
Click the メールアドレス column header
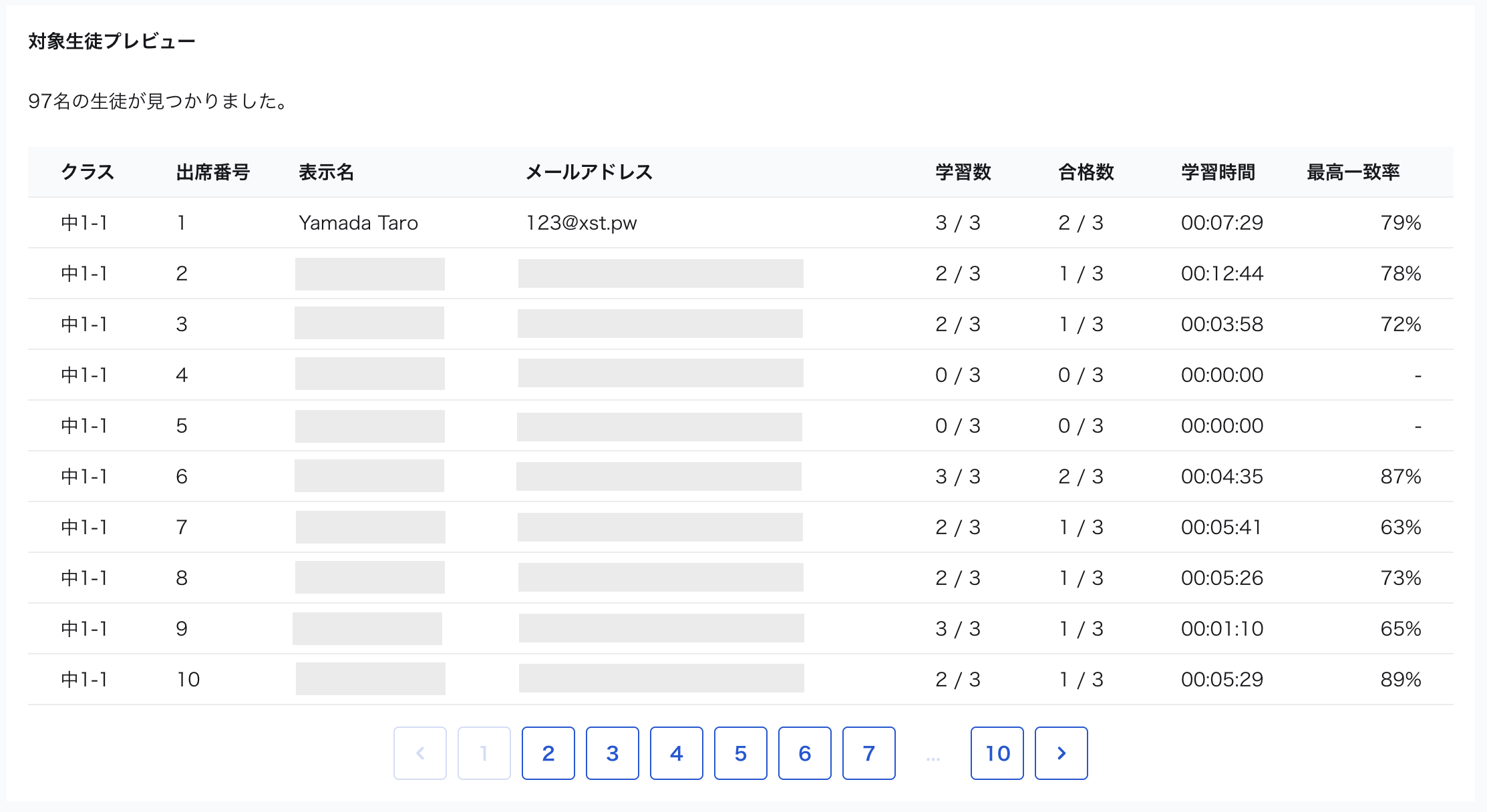[x=589, y=172]
